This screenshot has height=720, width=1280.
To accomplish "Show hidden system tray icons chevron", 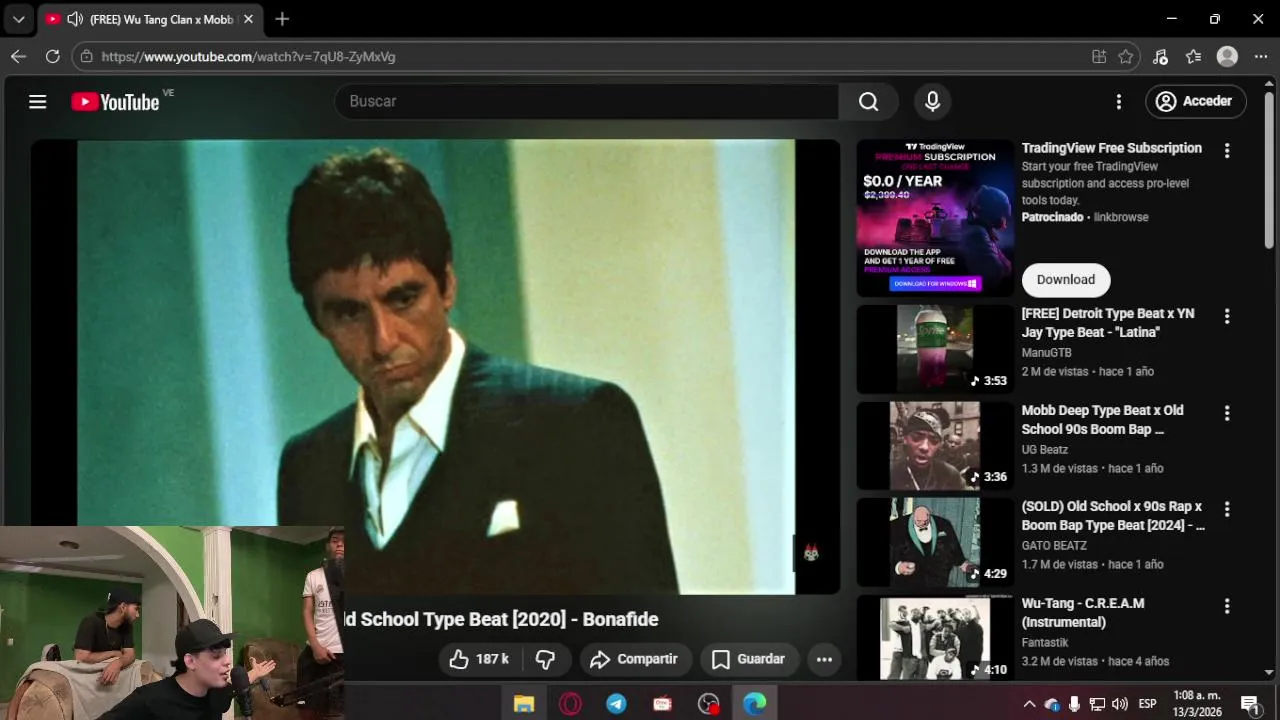I will point(1029,704).
